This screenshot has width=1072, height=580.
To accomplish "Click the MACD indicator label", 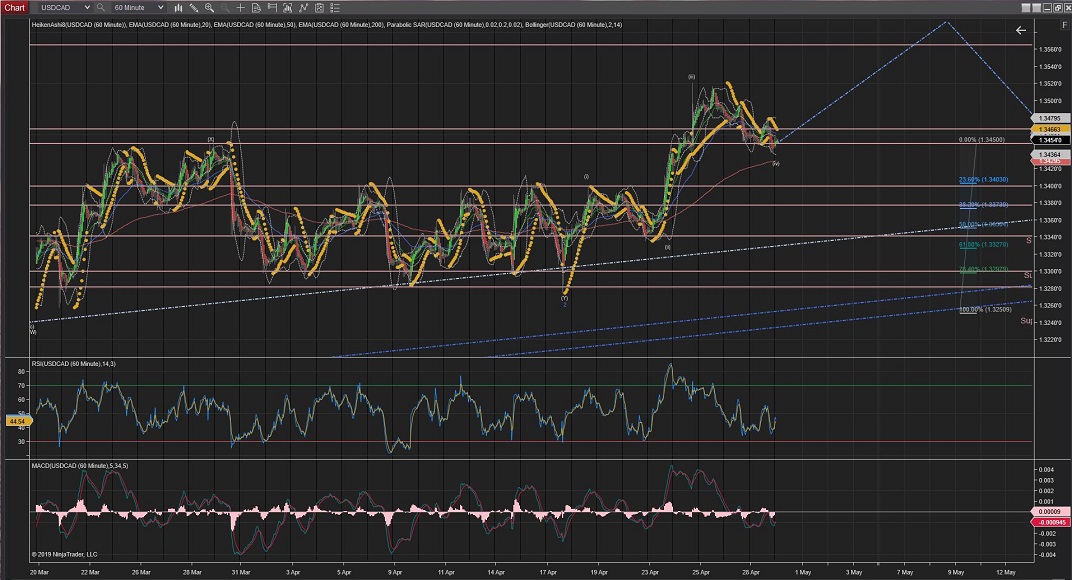I will tap(82, 467).
